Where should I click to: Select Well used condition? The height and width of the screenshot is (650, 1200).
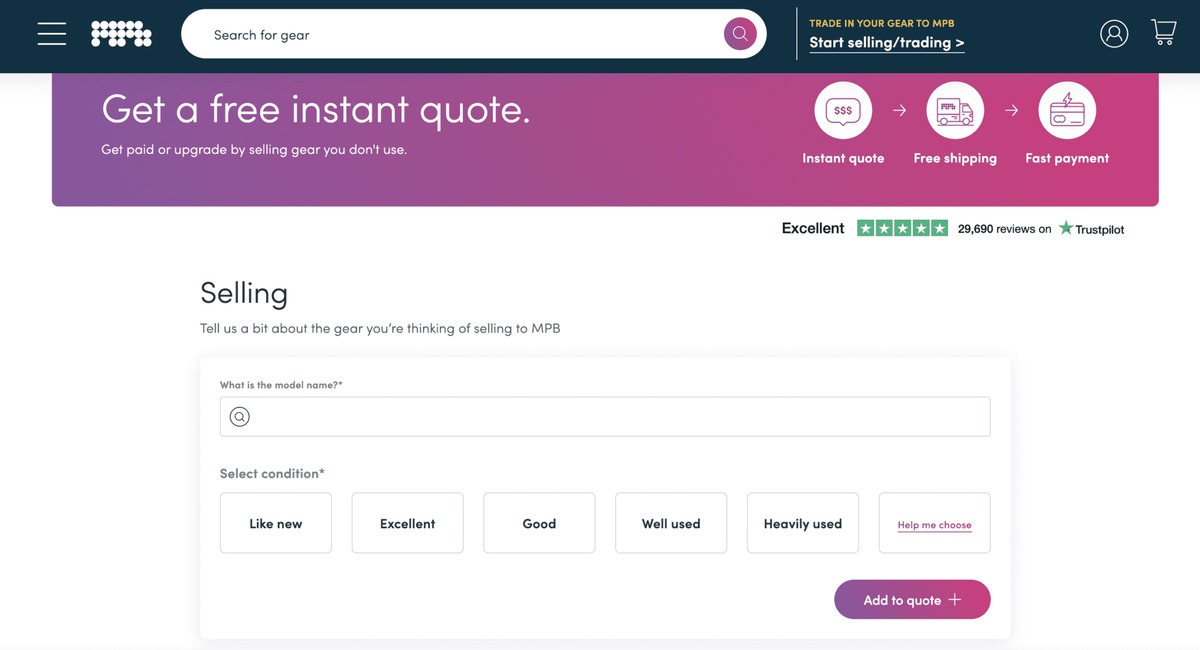(671, 523)
